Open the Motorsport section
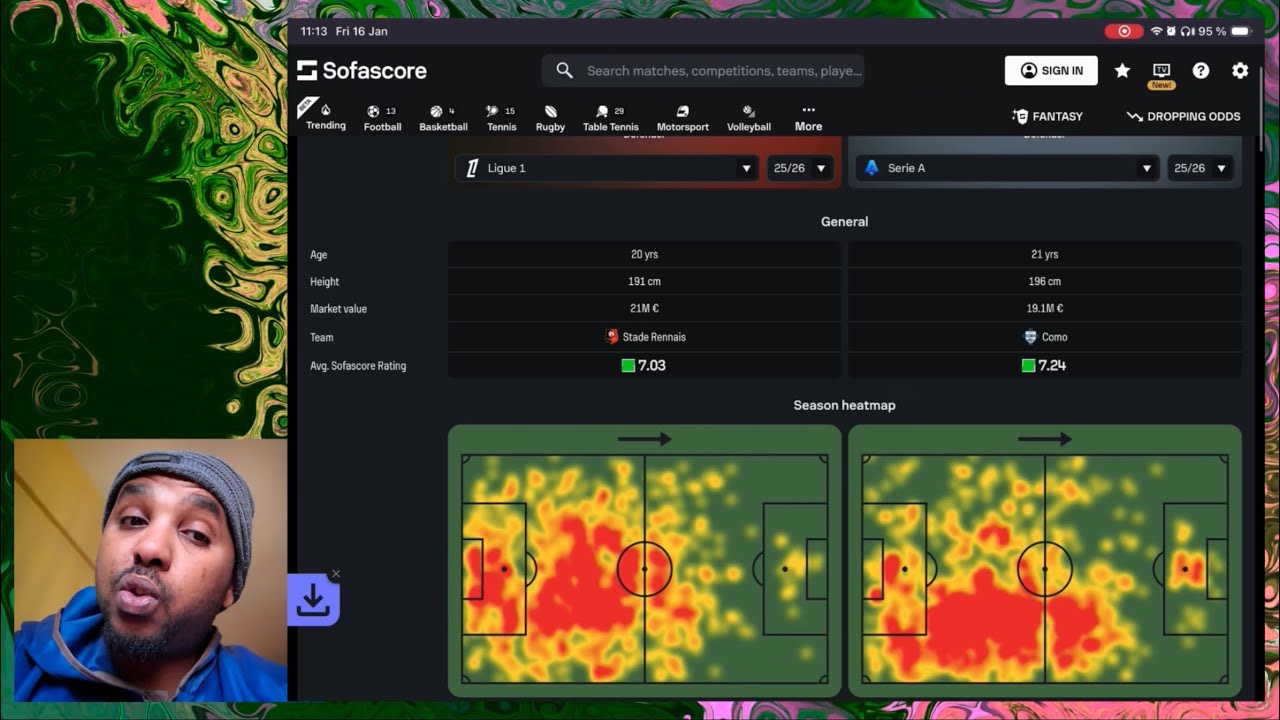Image resolution: width=1280 pixels, height=720 pixels. coord(682,118)
